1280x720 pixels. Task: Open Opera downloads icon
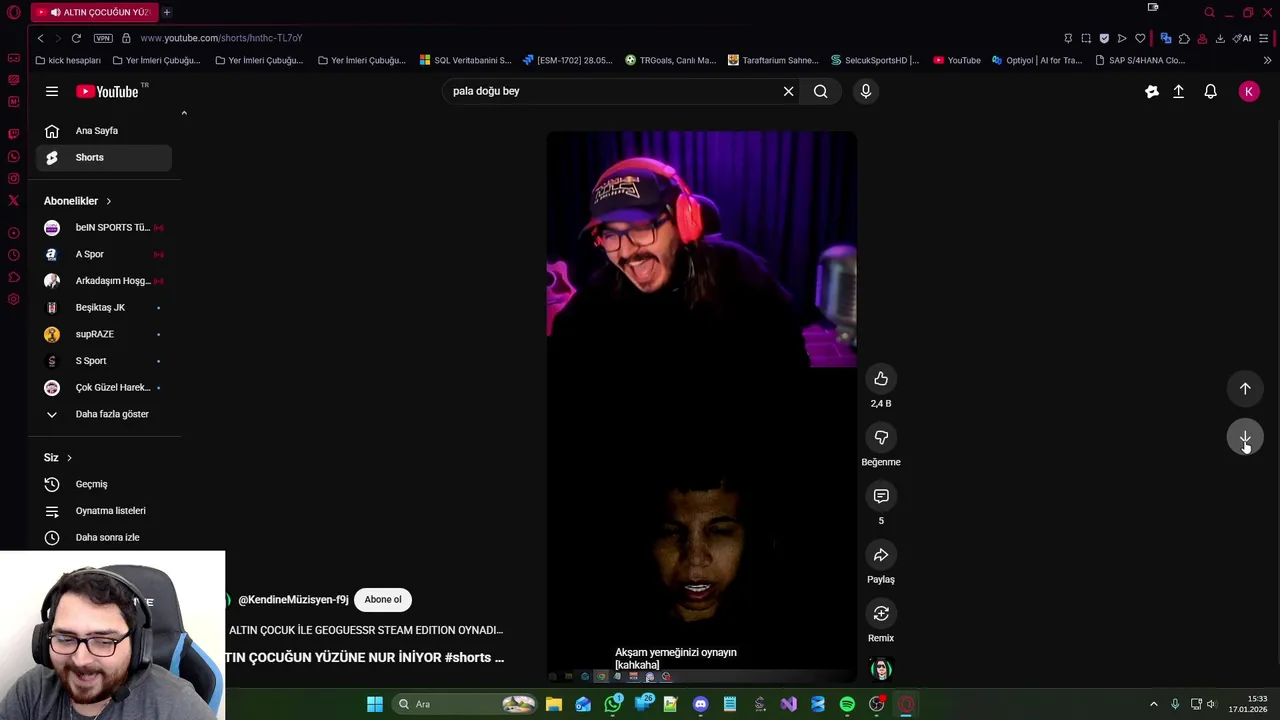coord(1220,38)
